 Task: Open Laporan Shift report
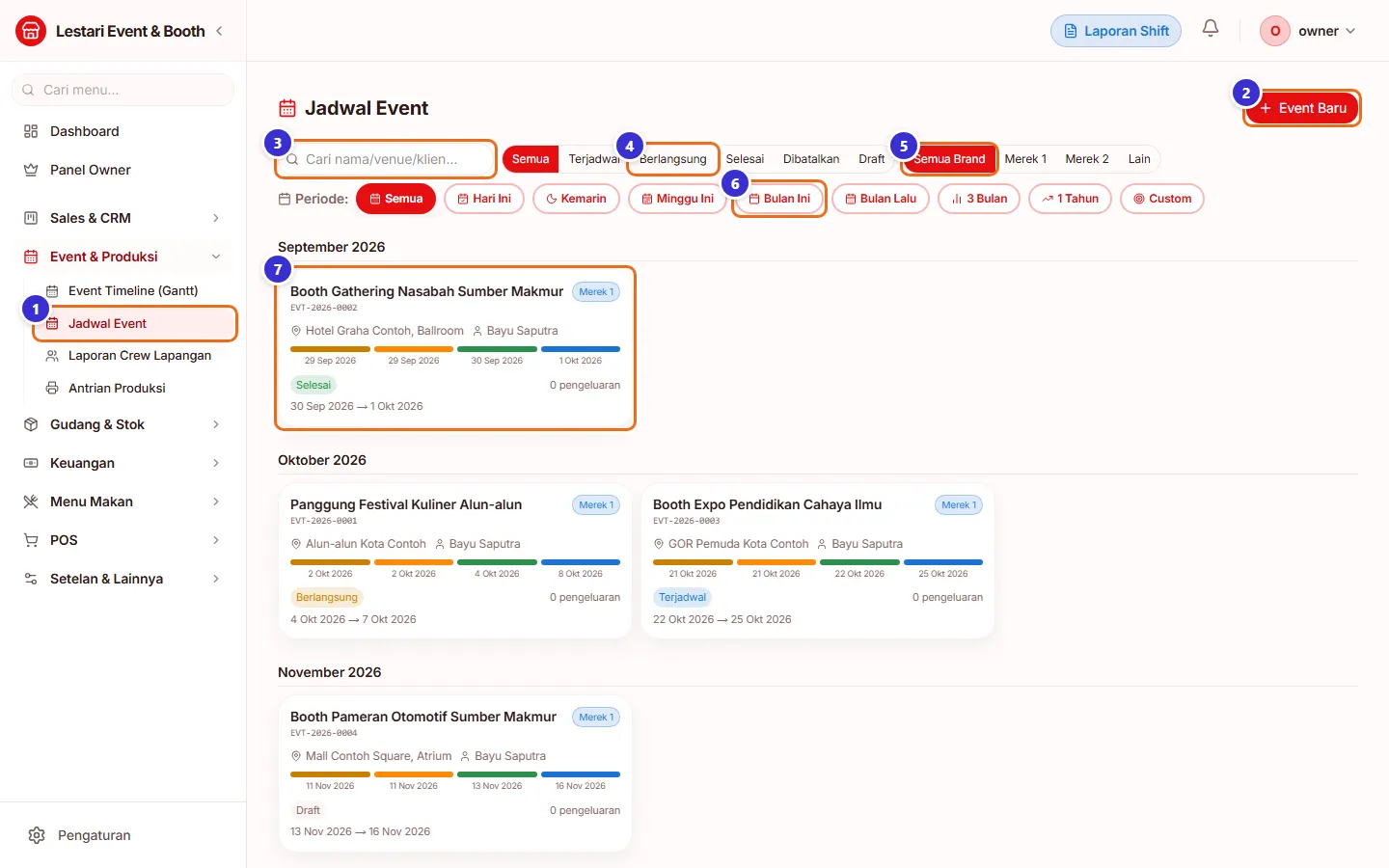click(1116, 31)
